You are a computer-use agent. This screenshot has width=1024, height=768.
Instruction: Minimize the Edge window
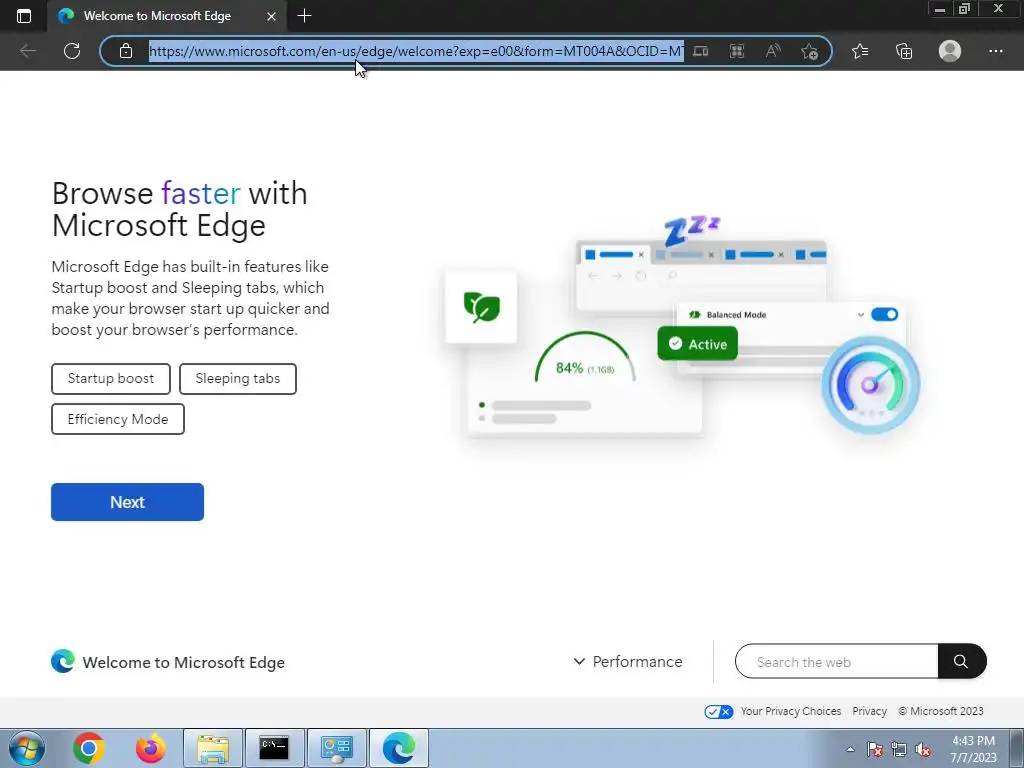(x=940, y=9)
